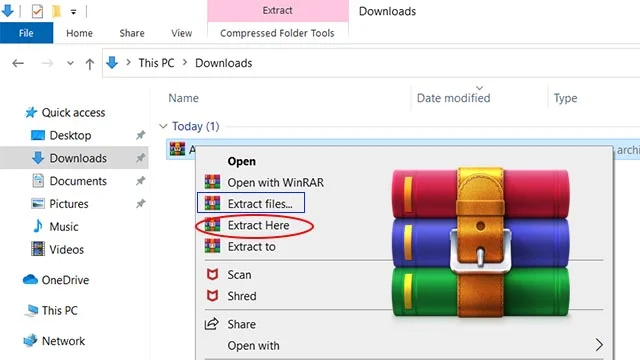Sort by Name column header

(x=184, y=98)
